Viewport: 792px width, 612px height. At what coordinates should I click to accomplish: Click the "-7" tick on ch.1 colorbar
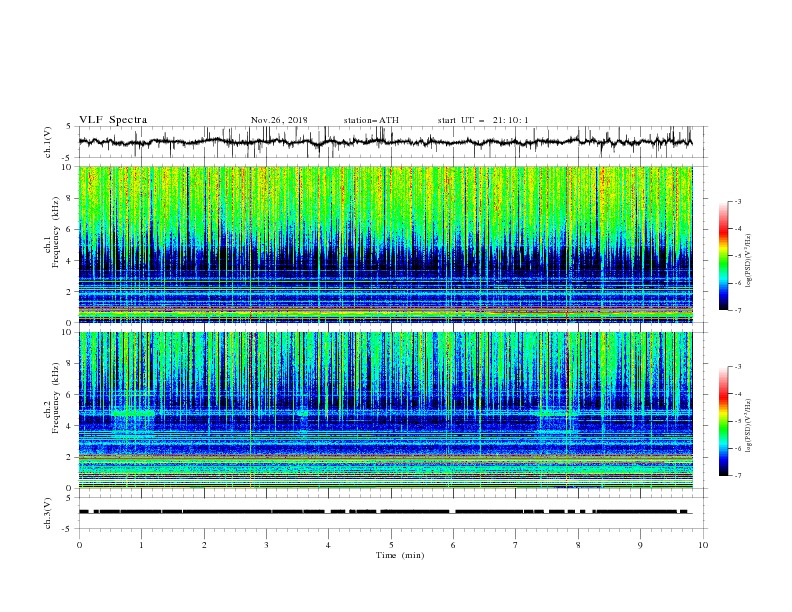pos(738,310)
